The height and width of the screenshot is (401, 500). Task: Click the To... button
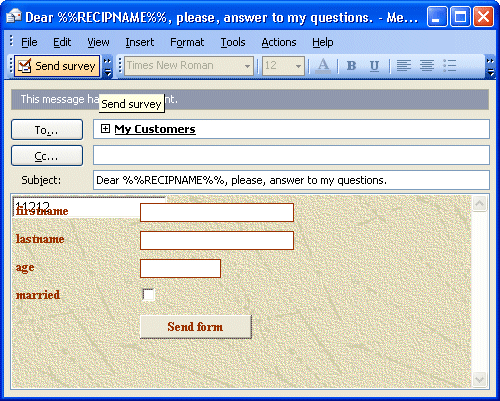[x=47, y=130]
